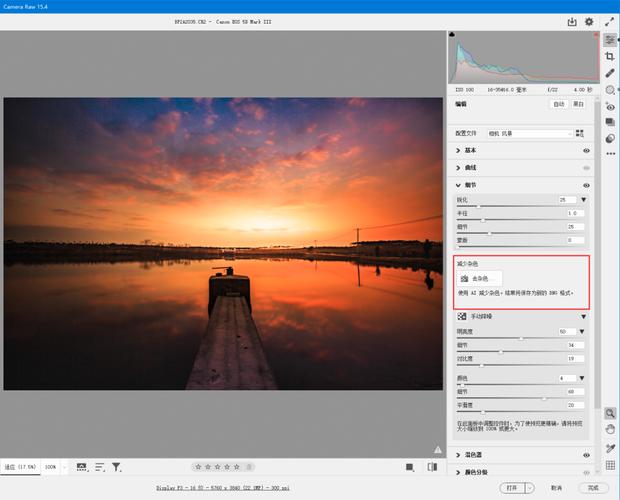620x500 pixels.
Task: Select the Red Eye removal tool
Action: pyautogui.click(x=610, y=107)
